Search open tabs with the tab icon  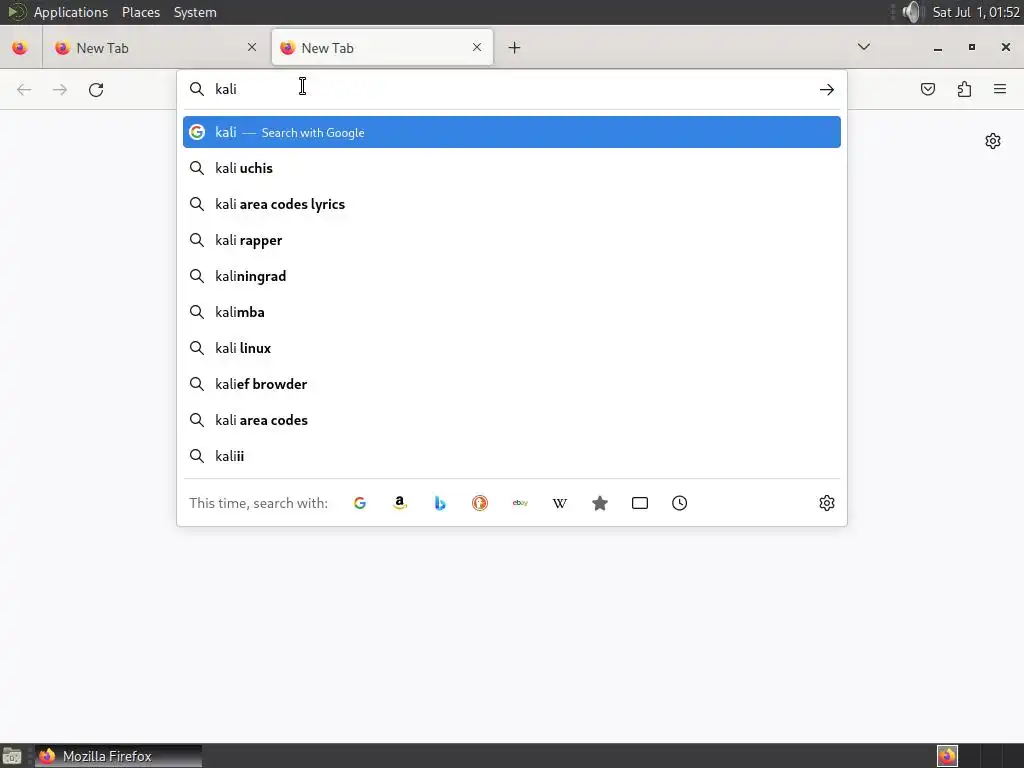640,503
